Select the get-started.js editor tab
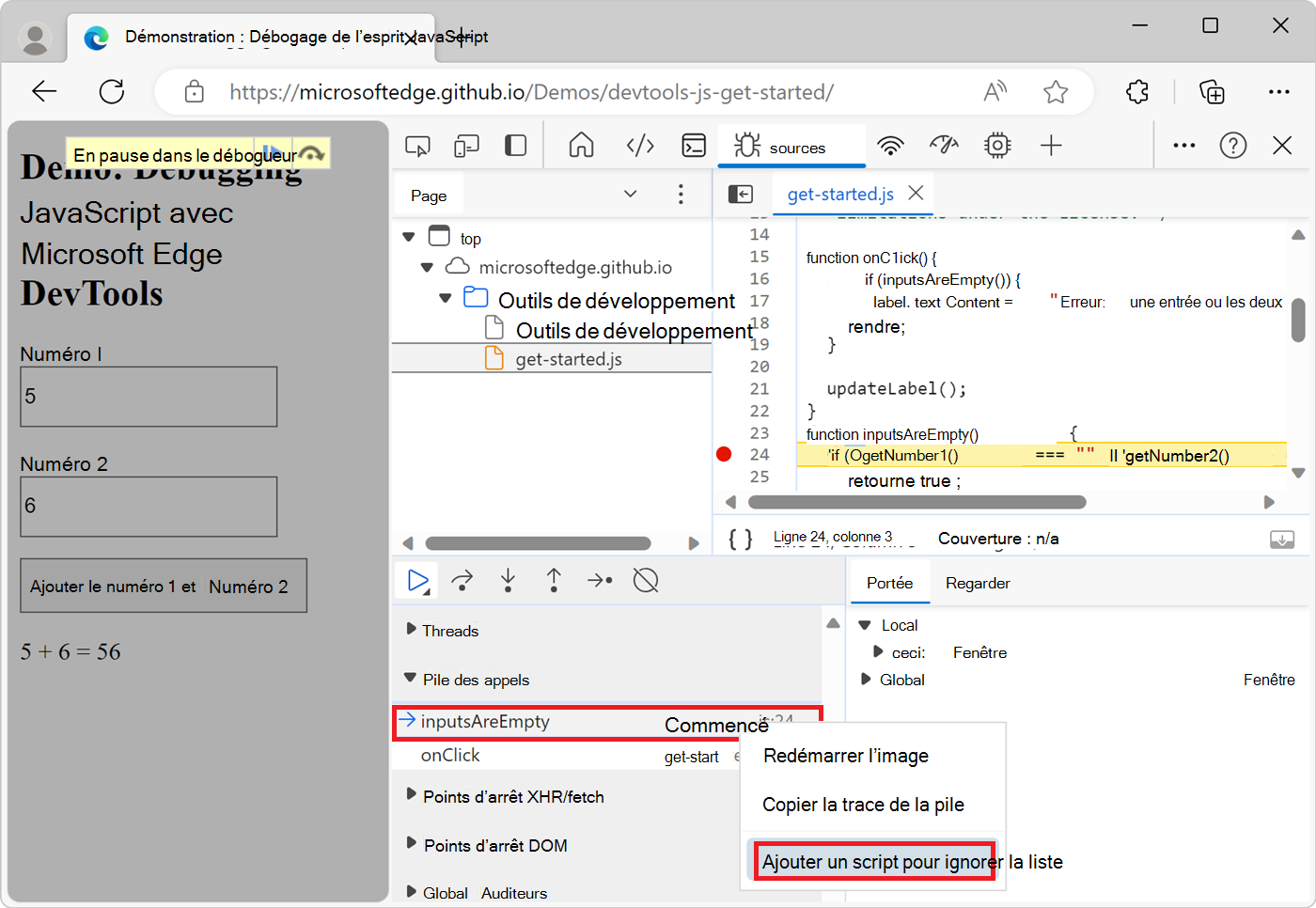1316x908 pixels. (x=840, y=195)
